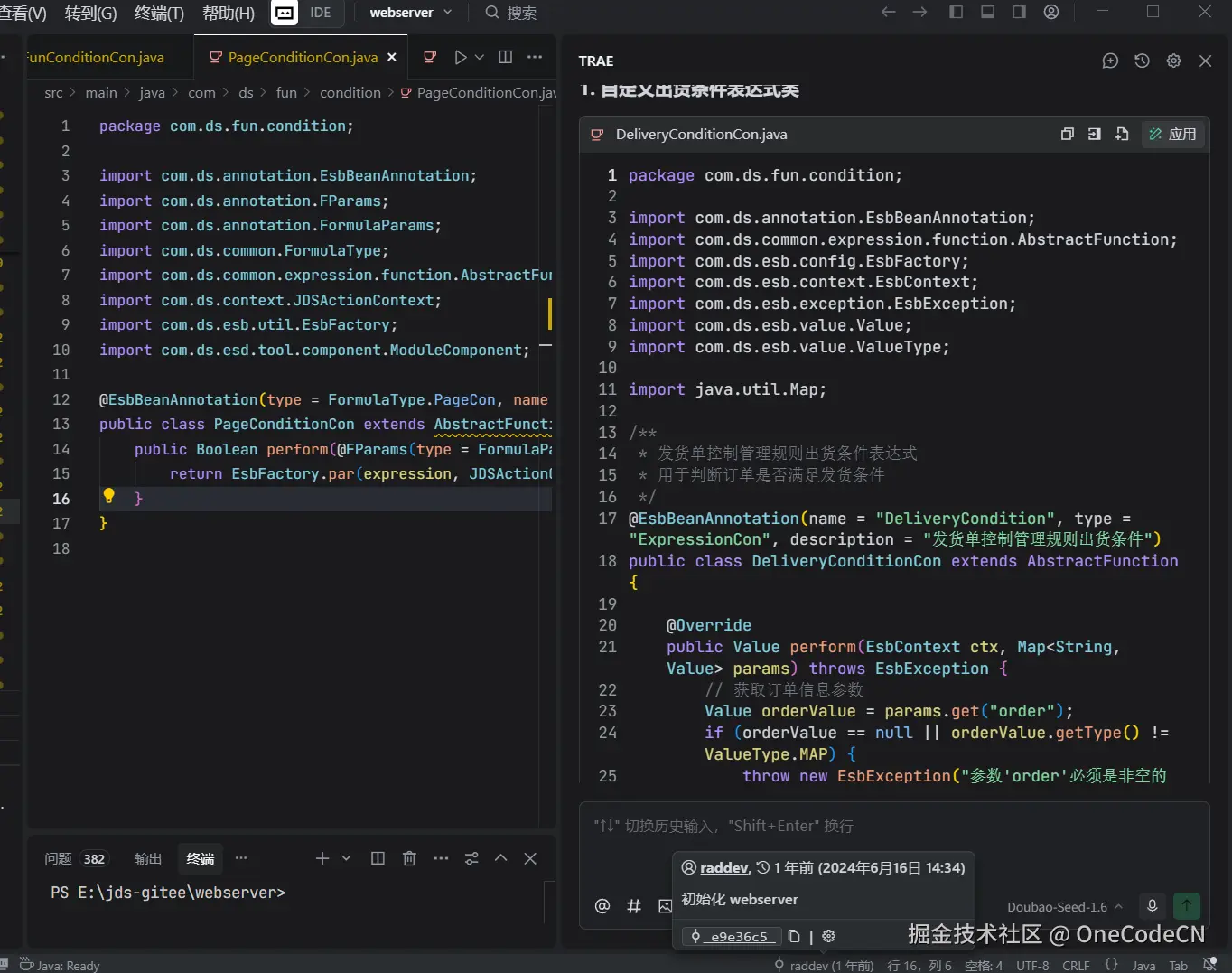Open TRAE chat history

click(1142, 61)
